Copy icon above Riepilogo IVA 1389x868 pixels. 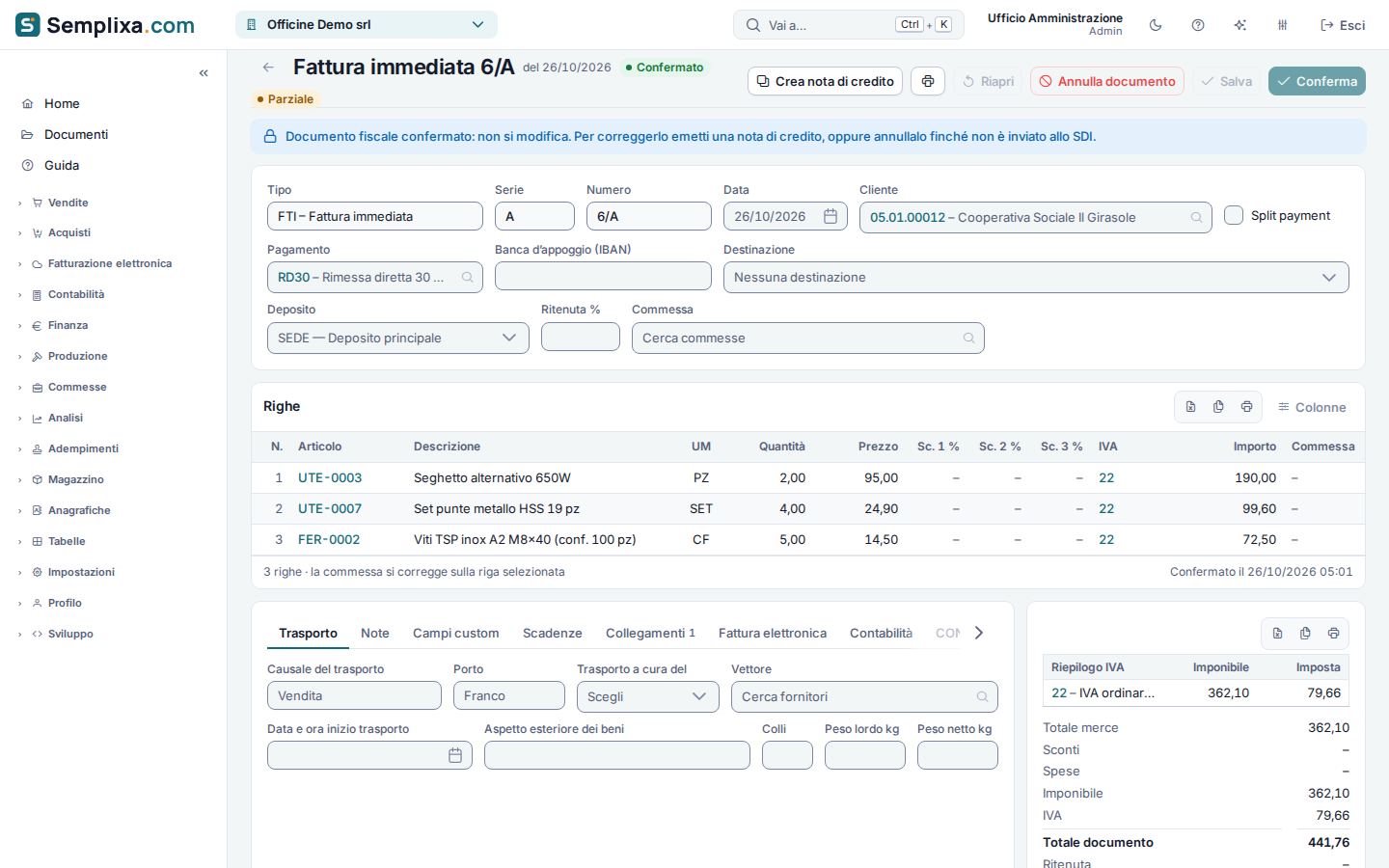click(x=1305, y=634)
